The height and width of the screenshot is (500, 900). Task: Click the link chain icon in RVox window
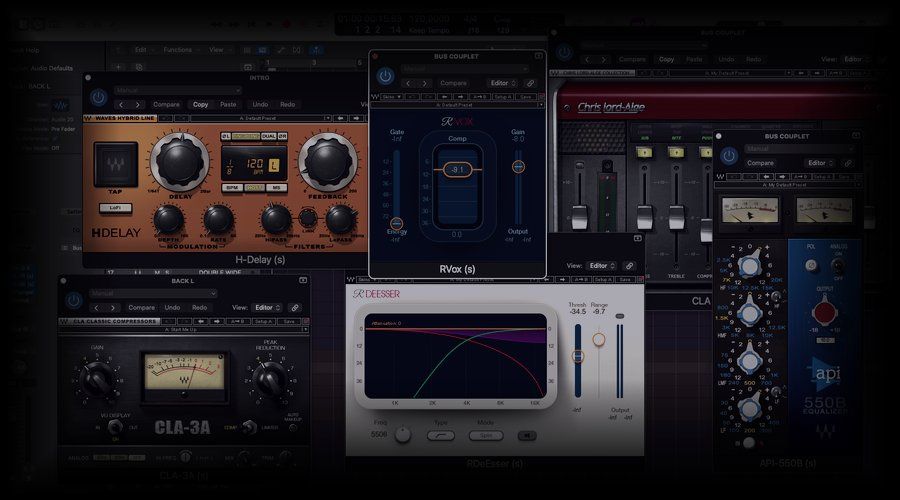click(x=530, y=83)
